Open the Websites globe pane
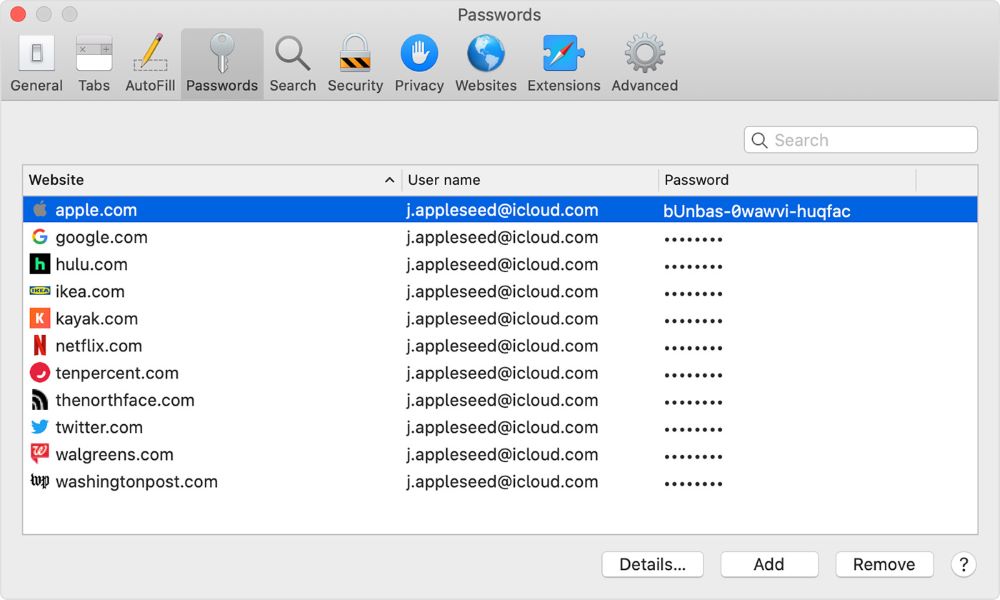The width and height of the screenshot is (1000, 600). click(x=485, y=64)
